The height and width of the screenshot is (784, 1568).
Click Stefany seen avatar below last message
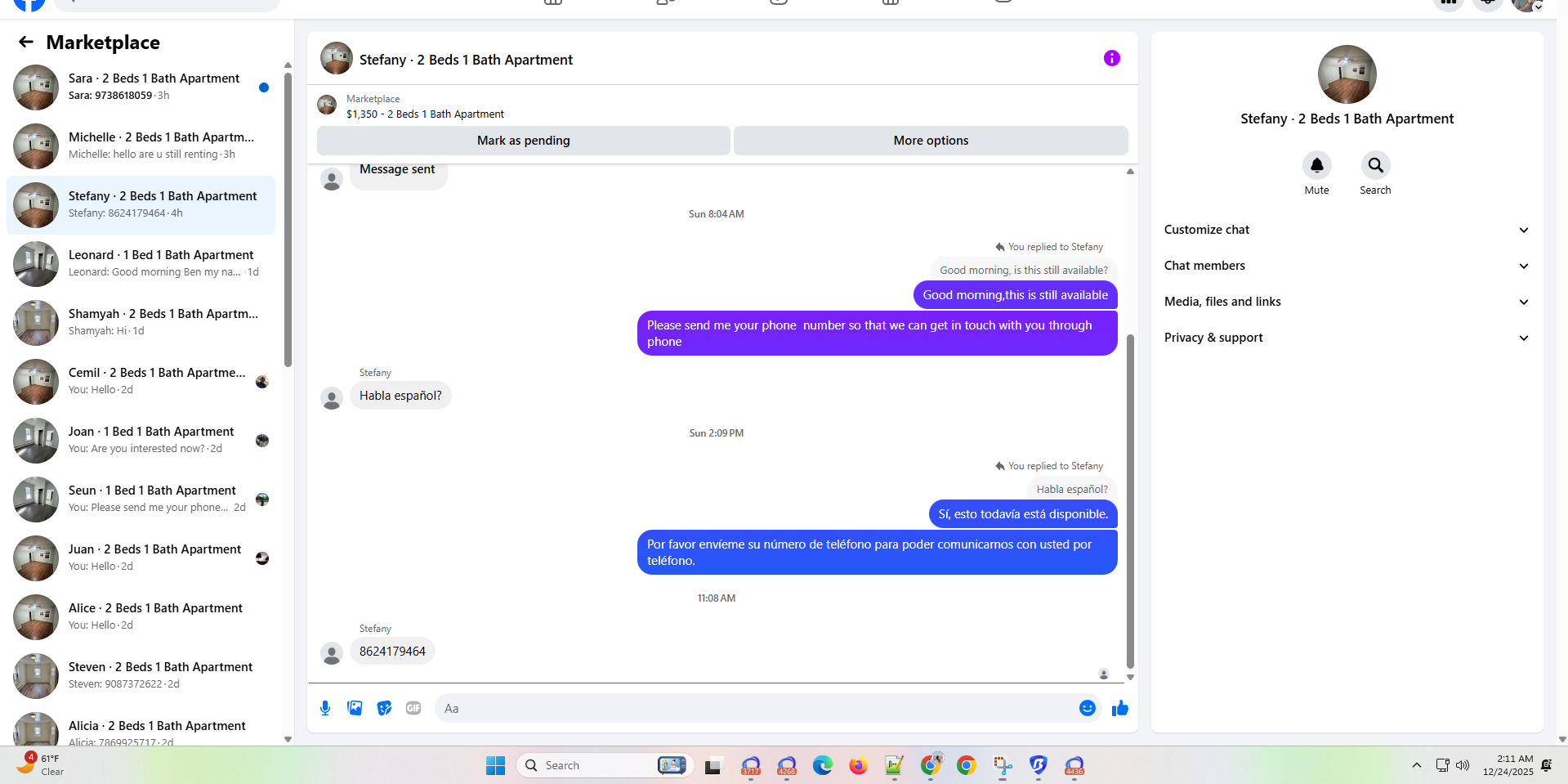(x=1103, y=674)
